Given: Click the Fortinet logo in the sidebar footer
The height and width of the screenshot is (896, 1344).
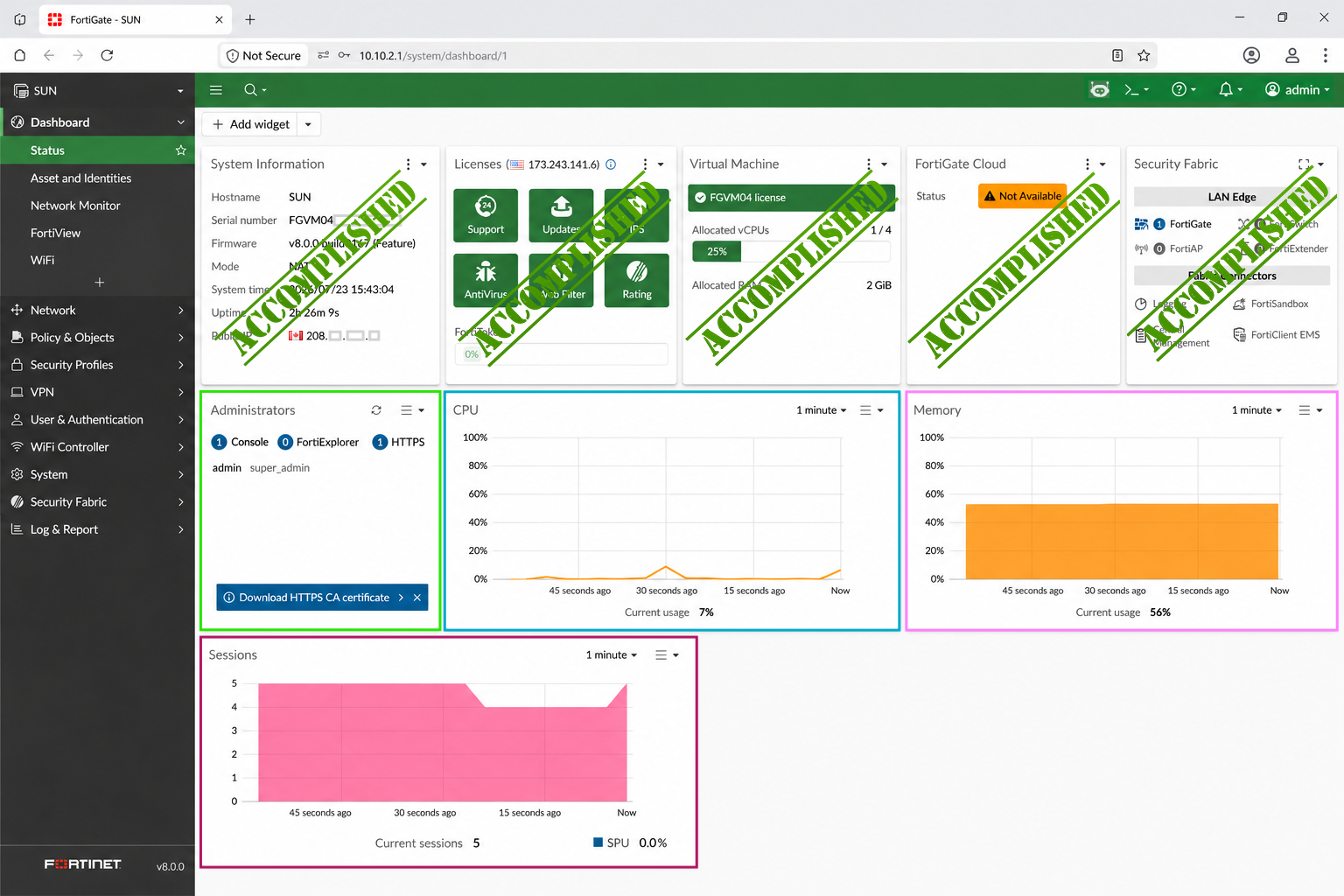Looking at the screenshot, I should (83, 864).
